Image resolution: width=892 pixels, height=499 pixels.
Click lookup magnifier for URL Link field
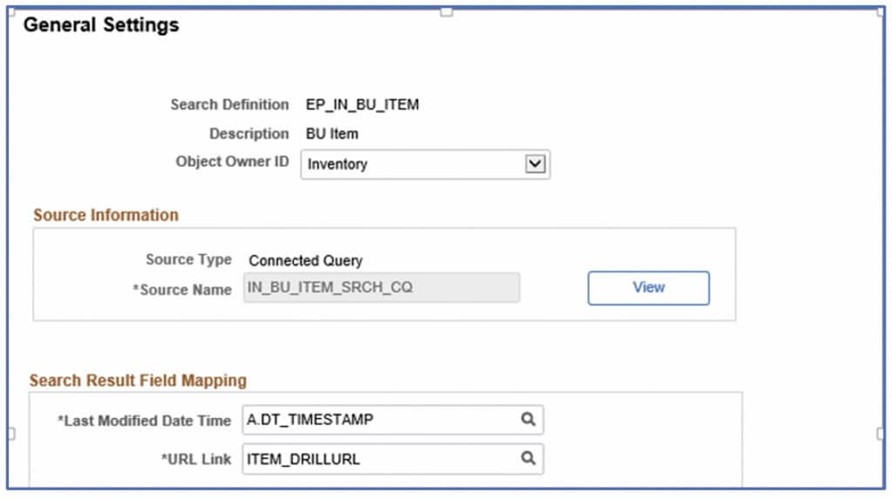(528, 459)
